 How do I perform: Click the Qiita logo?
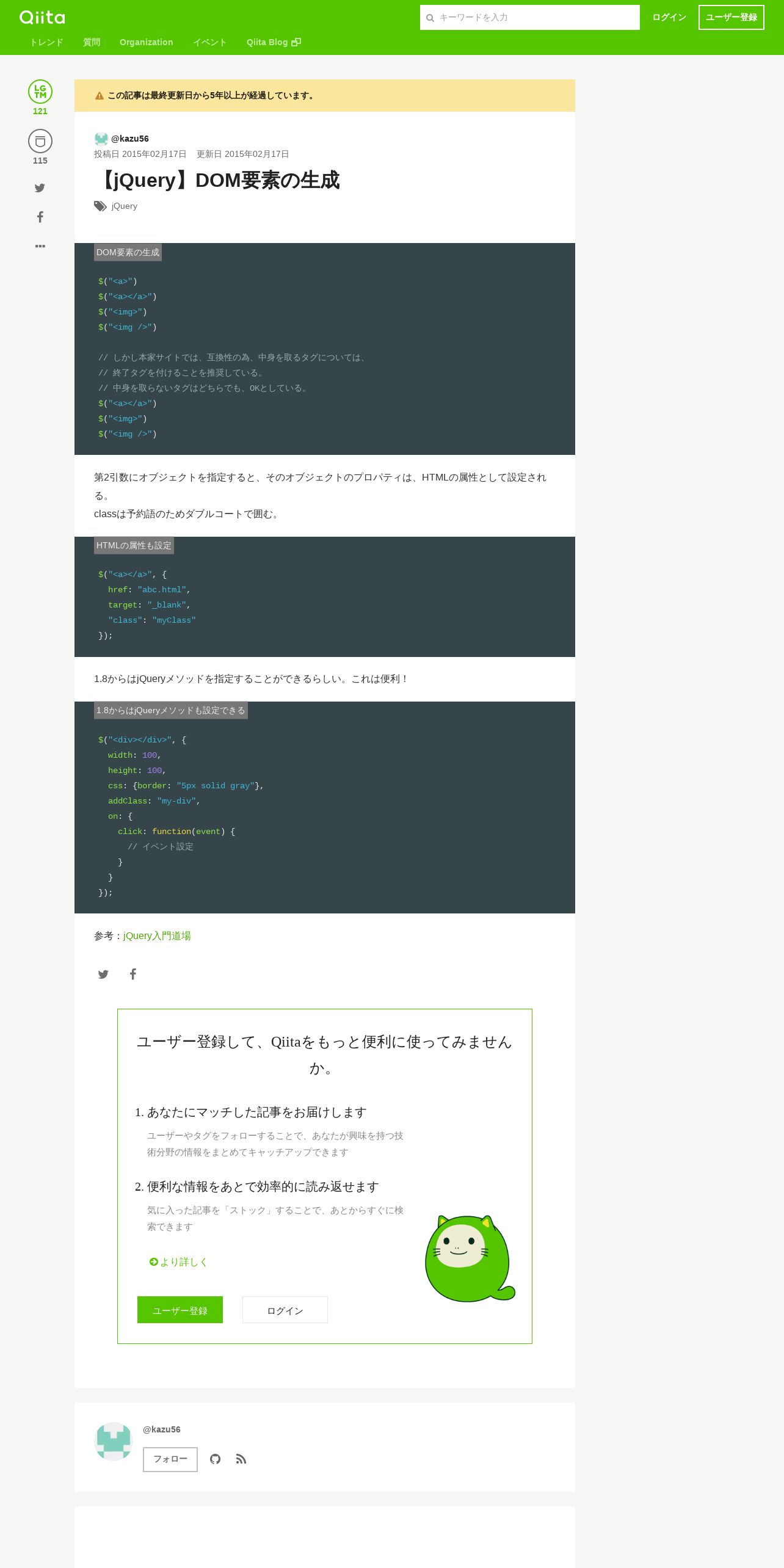[42, 17]
